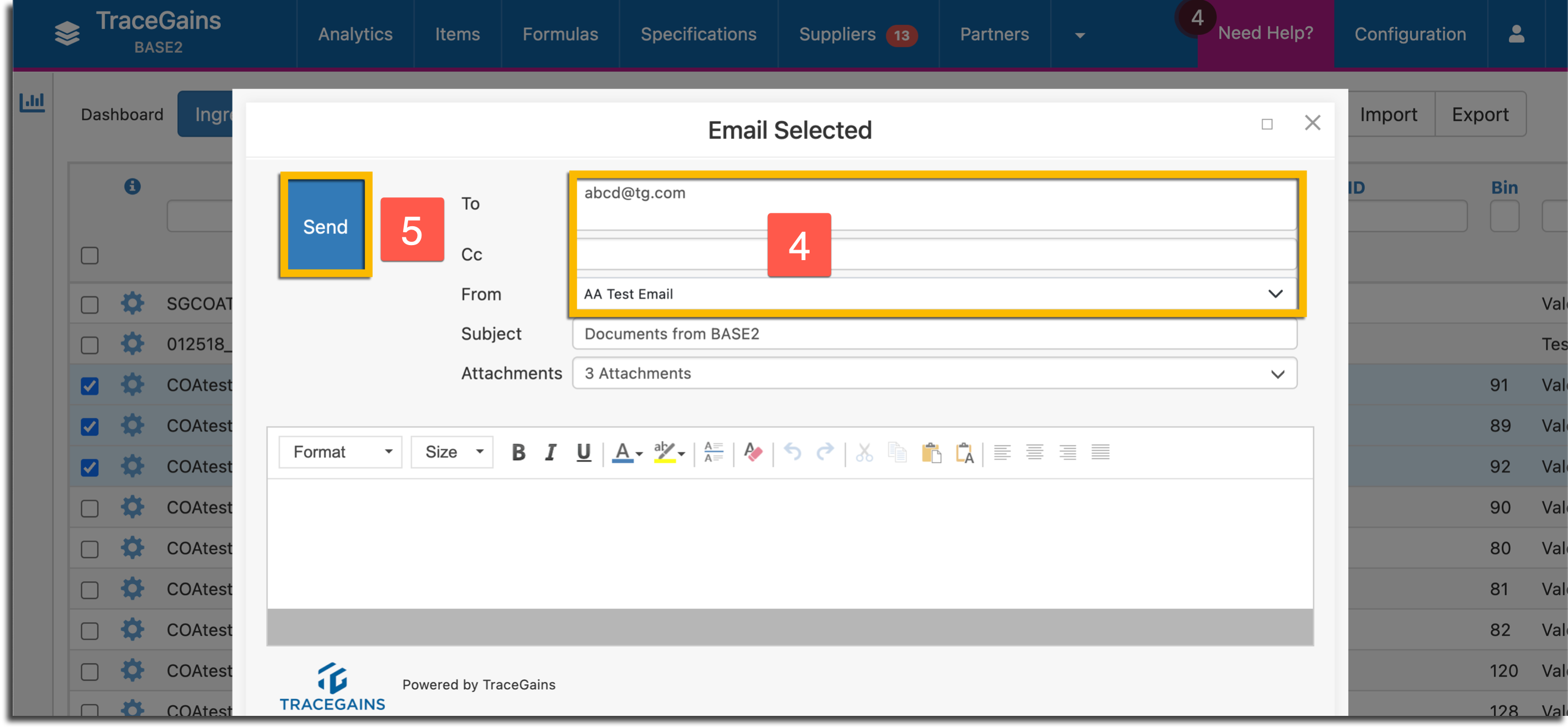Open gear menu for SGCOAT row
Screen dimensions: 1568x727
[132, 303]
